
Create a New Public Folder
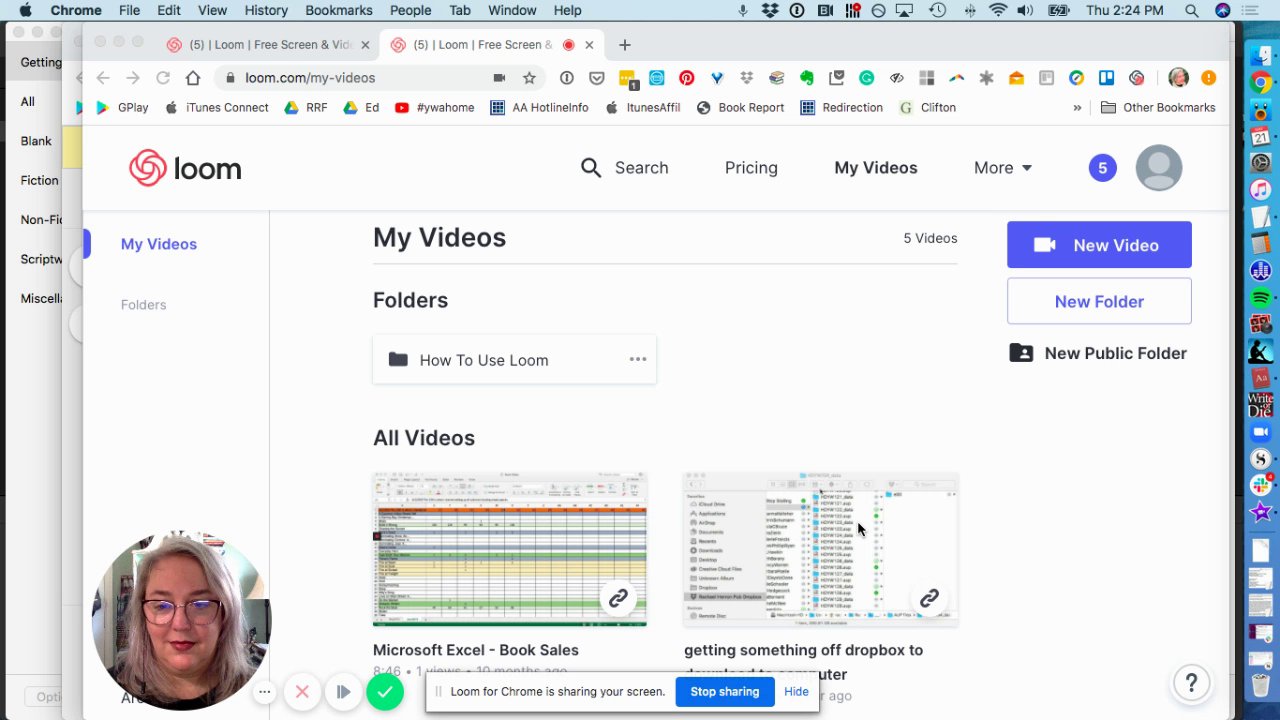point(1098,353)
